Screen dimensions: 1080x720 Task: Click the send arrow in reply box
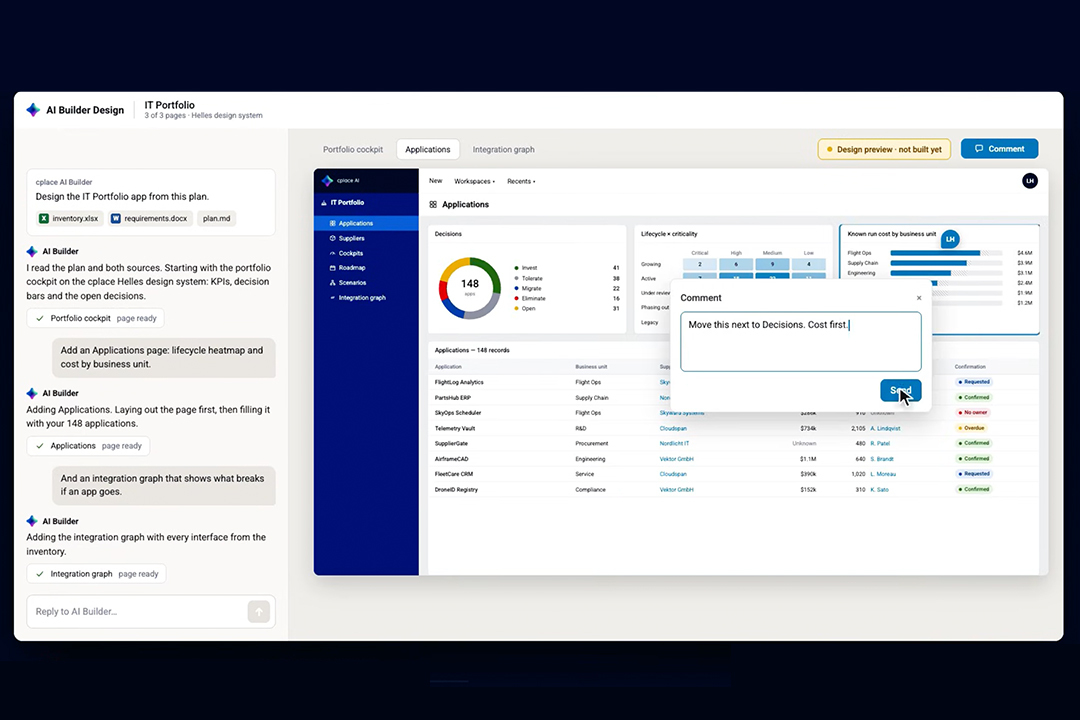click(259, 612)
